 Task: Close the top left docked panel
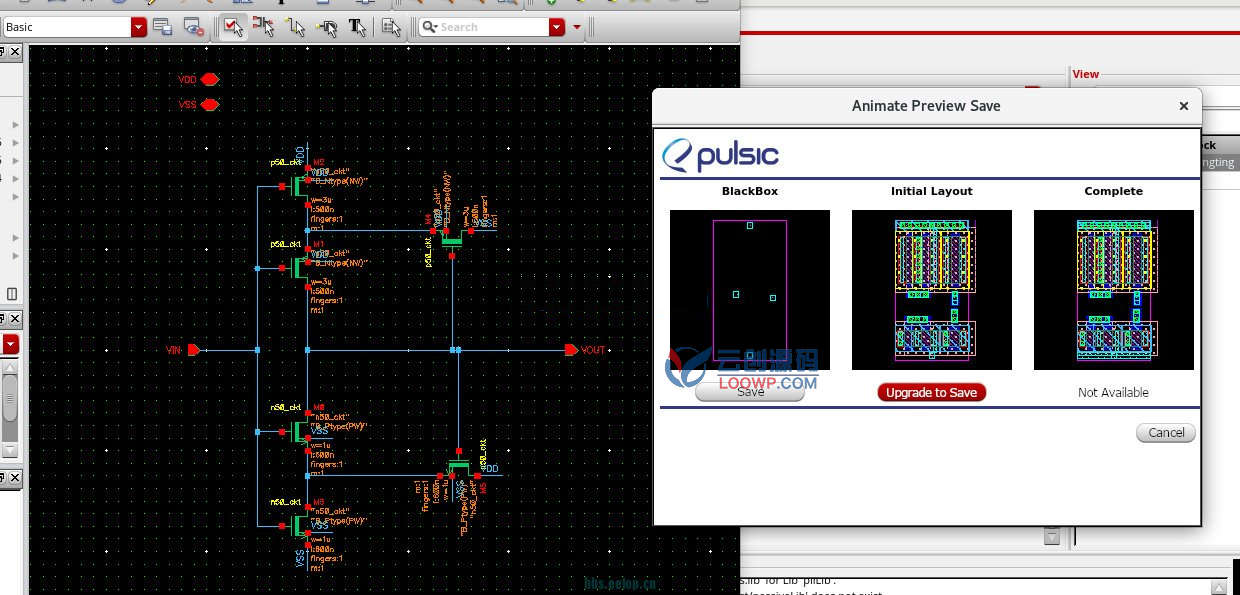coord(14,52)
